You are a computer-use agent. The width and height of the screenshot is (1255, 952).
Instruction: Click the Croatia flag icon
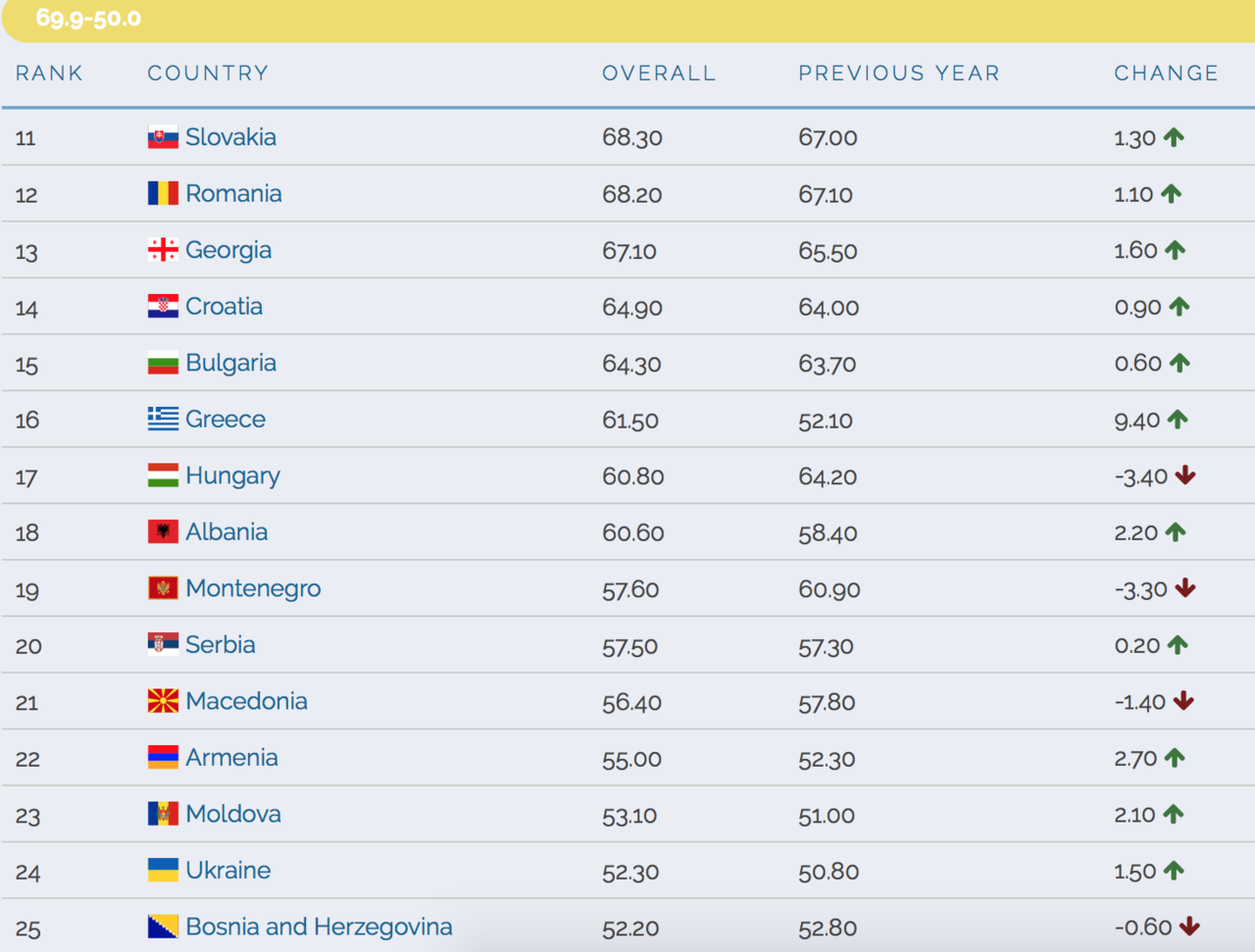pos(163,306)
